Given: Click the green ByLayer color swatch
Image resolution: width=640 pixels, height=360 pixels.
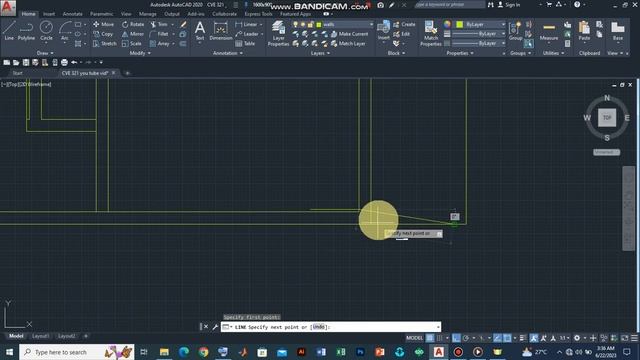Looking at the screenshot, I should point(460,24).
